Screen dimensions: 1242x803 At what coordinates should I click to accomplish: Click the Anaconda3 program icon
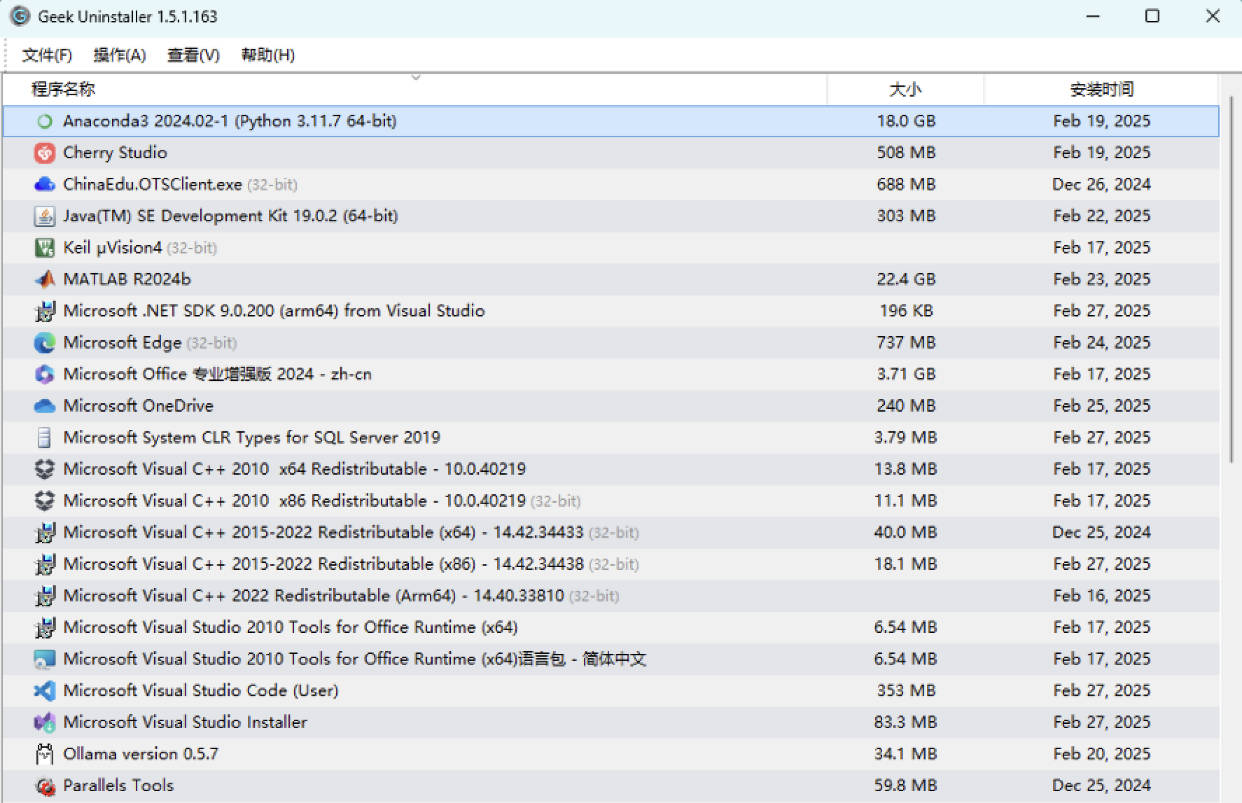[x=44, y=121]
